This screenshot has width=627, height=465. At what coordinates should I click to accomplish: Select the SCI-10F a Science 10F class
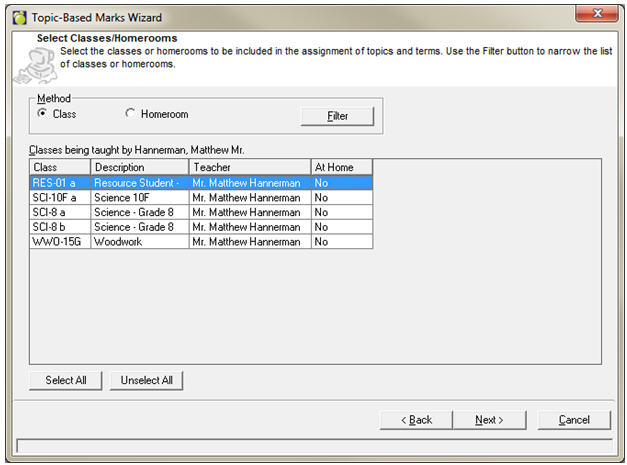click(200, 198)
